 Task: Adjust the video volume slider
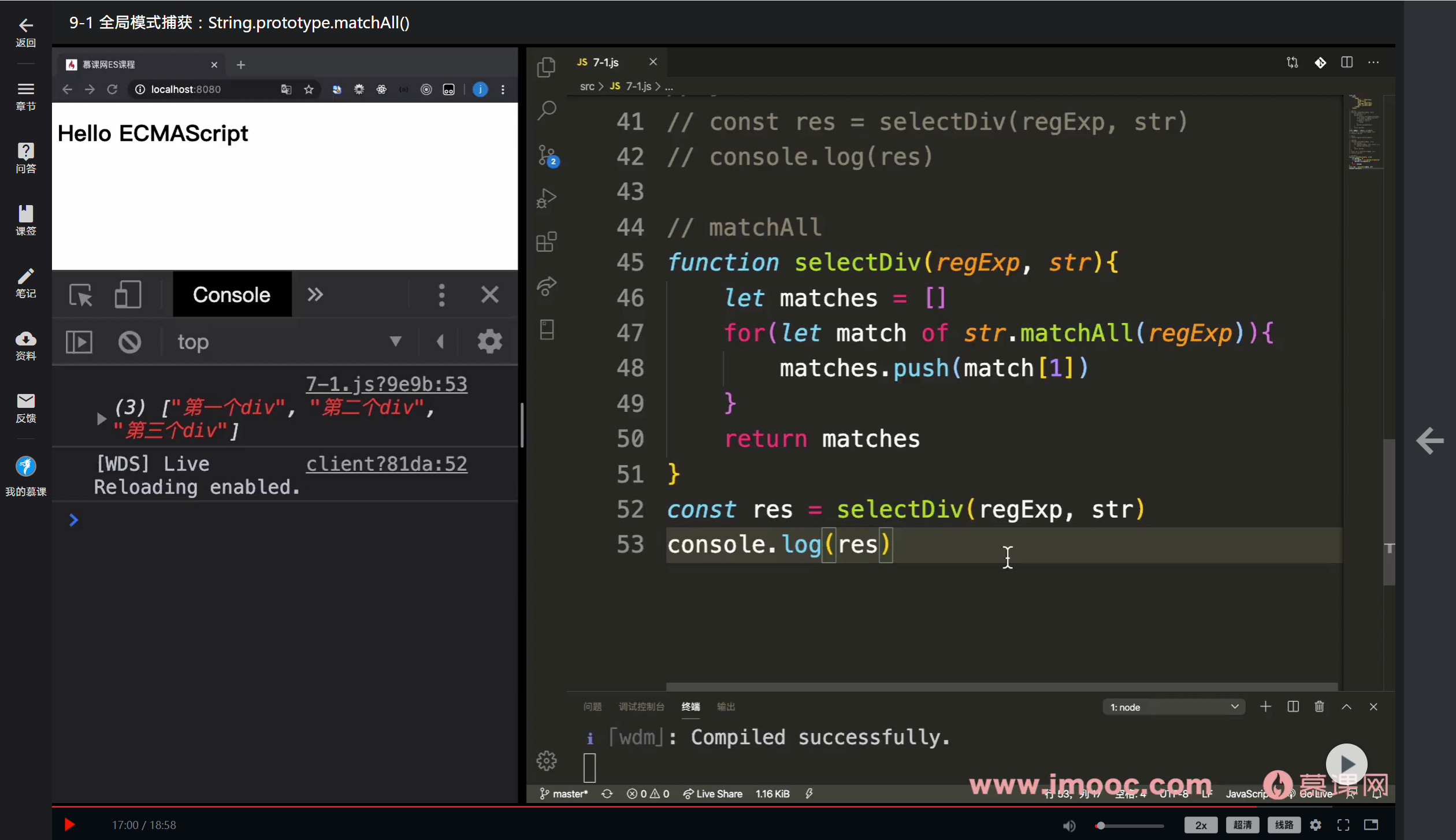(x=1130, y=826)
